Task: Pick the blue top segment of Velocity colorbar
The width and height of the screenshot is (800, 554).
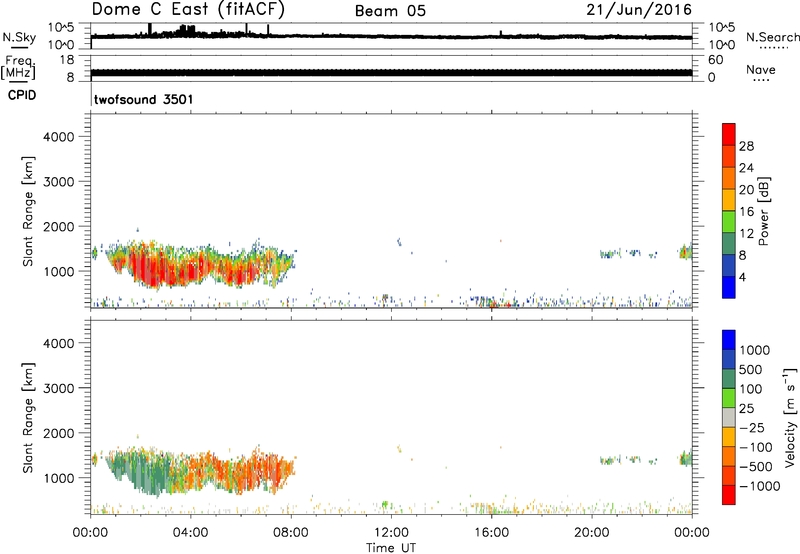Action: [729, 340]
